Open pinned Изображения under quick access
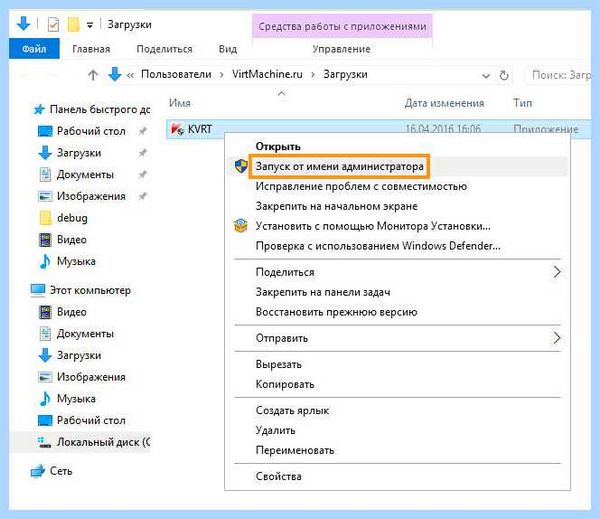The image size is (600, 519). (91, 196)
